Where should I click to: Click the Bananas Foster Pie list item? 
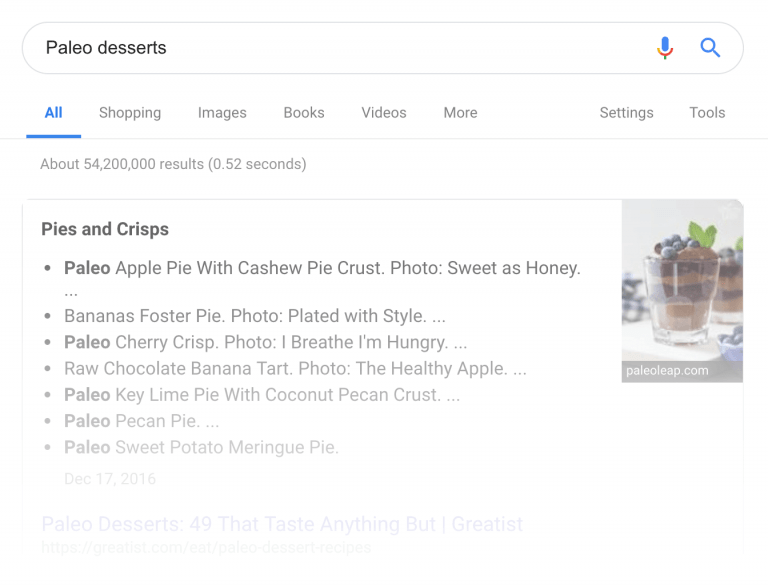255,316
